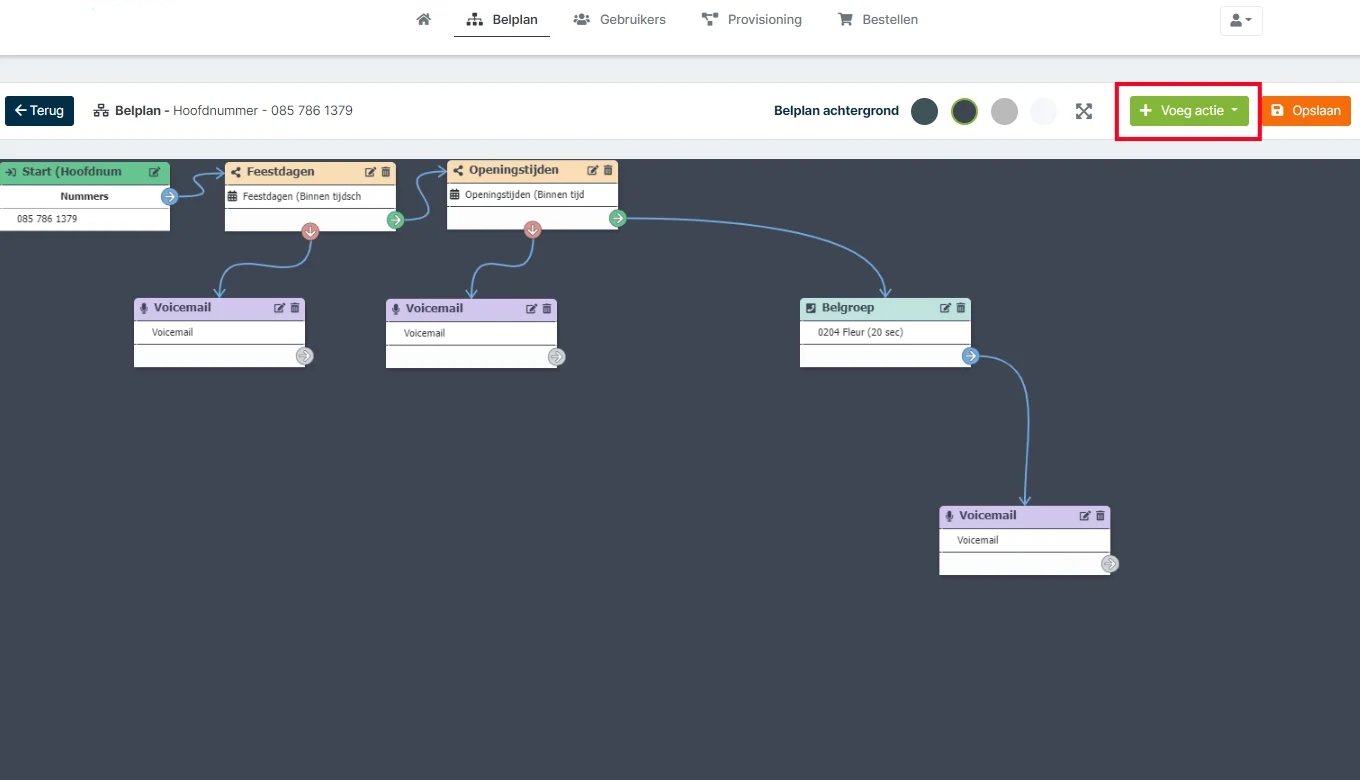Select the Feestdagen node title
This screenshot has width=1360, height=780.
tap(280, 172)
